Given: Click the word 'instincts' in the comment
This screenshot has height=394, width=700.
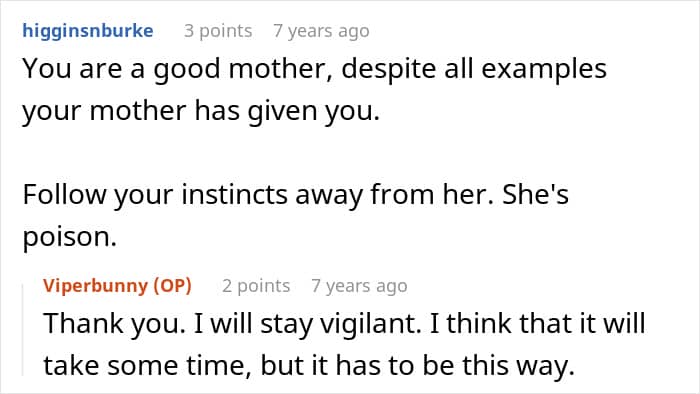Looking at the screenshot, I should coord(234,195).
